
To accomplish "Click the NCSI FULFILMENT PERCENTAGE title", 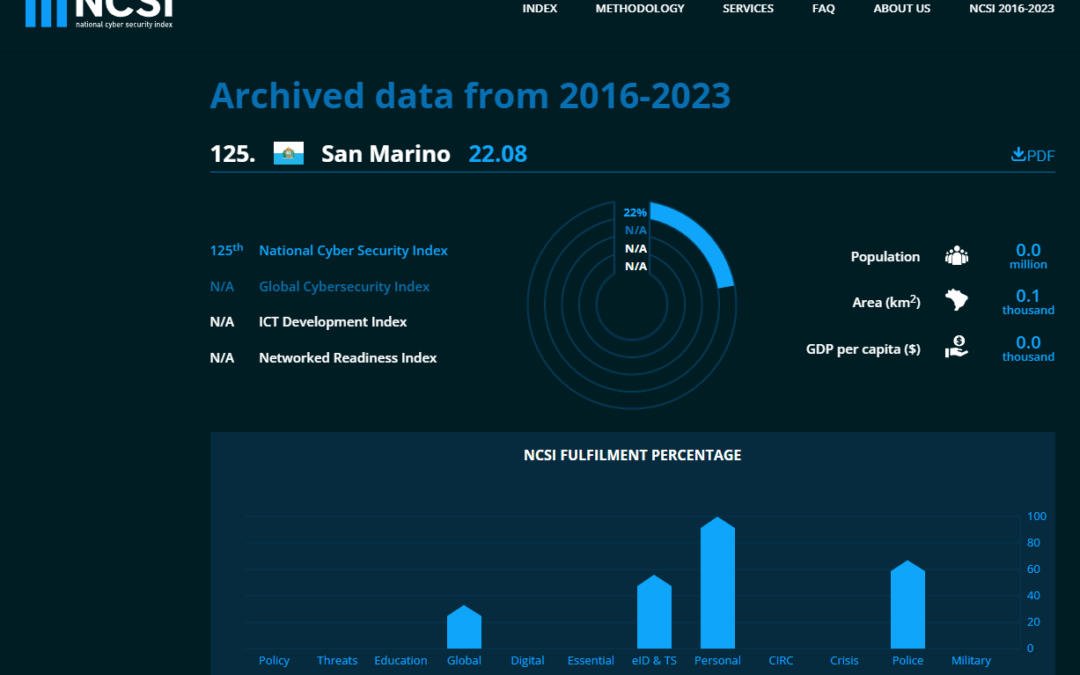I will click(632, 455).
